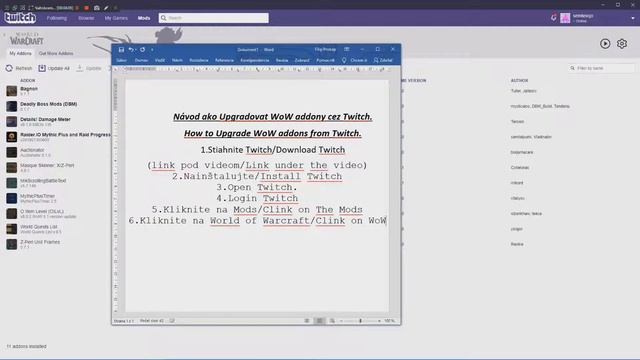Expand the Twitch account dropdown arrow
Viewport: 640px width, 360px height.
pos(633,18)
